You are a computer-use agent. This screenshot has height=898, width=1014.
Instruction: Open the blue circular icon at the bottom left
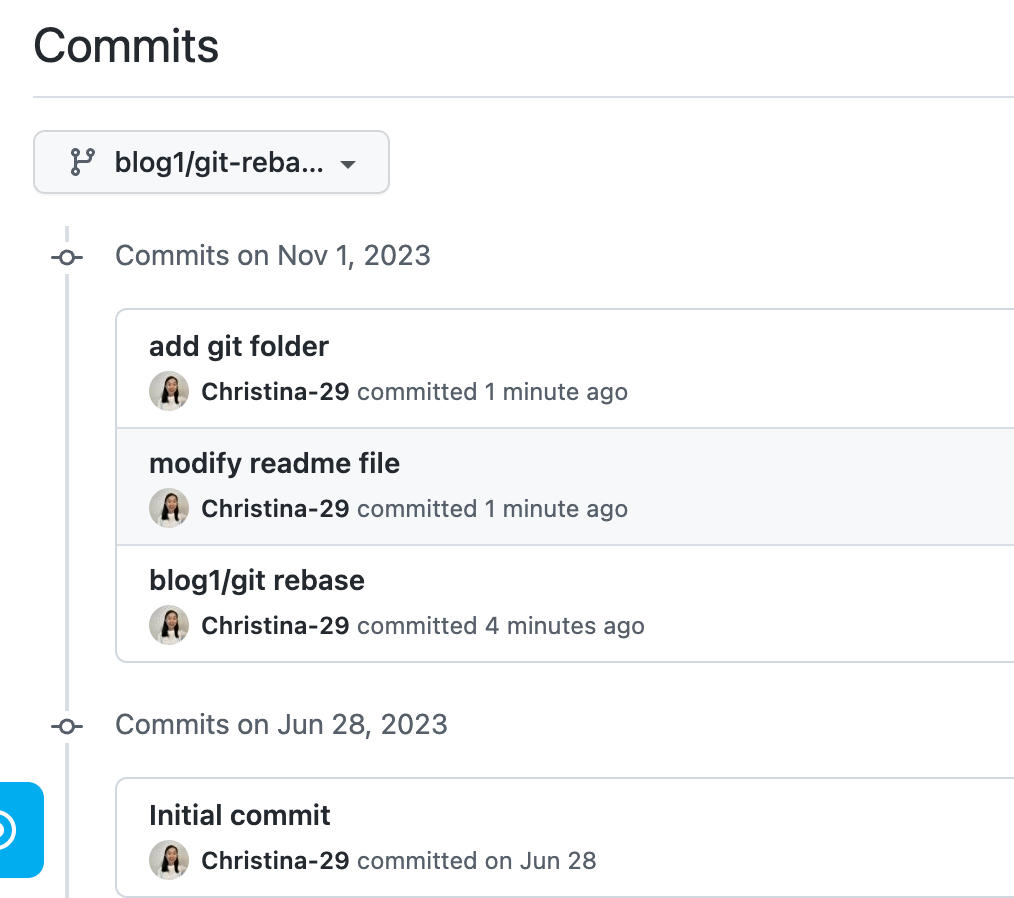[x=20, y=831]
